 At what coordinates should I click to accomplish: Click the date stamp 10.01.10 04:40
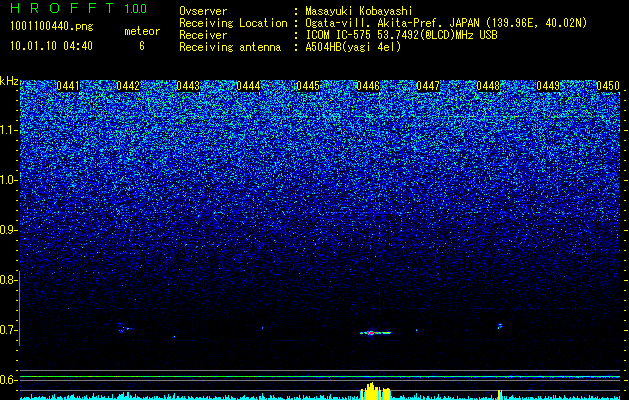[x=51, y=46]
